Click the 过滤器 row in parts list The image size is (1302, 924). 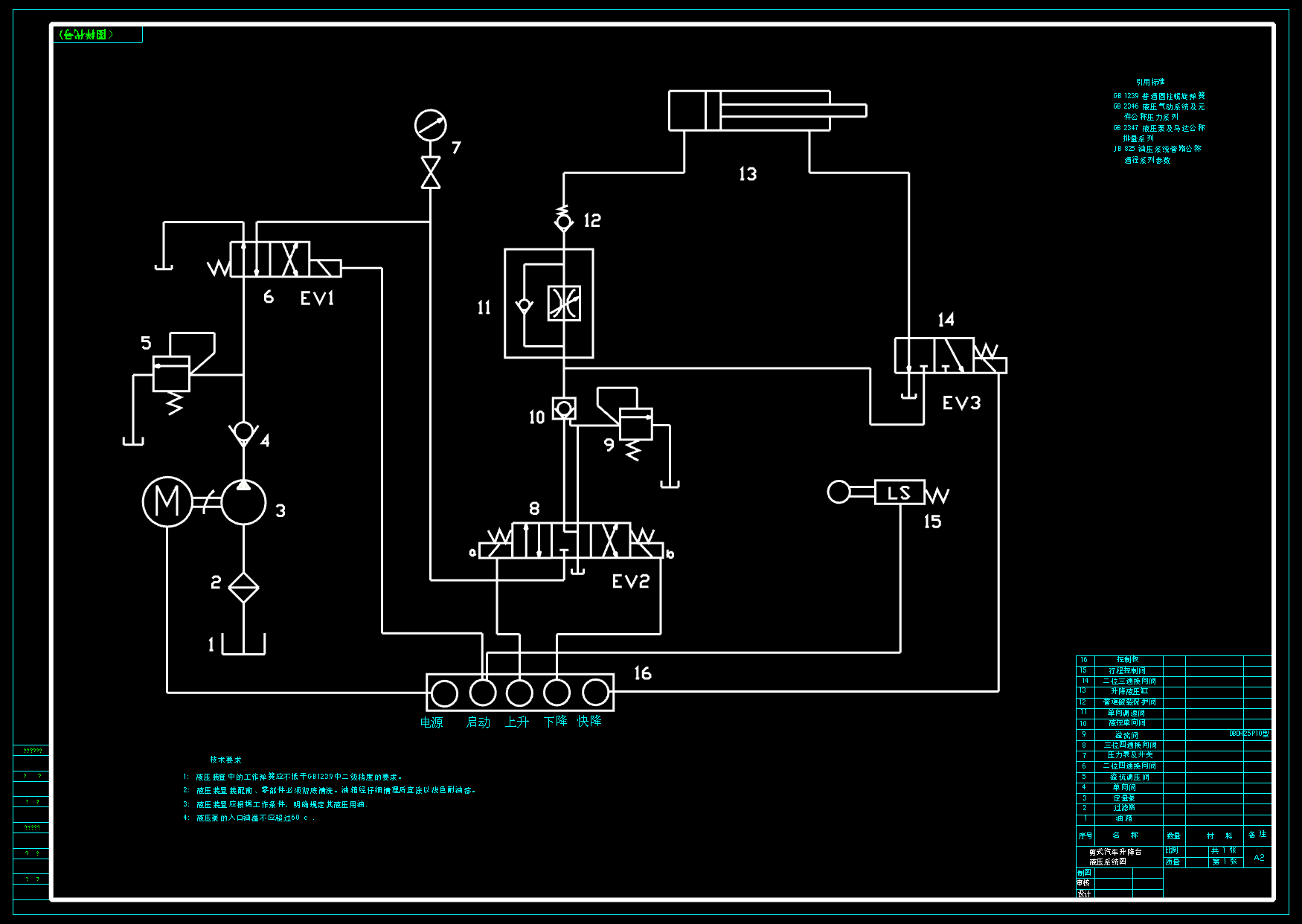click(1173, 808)
